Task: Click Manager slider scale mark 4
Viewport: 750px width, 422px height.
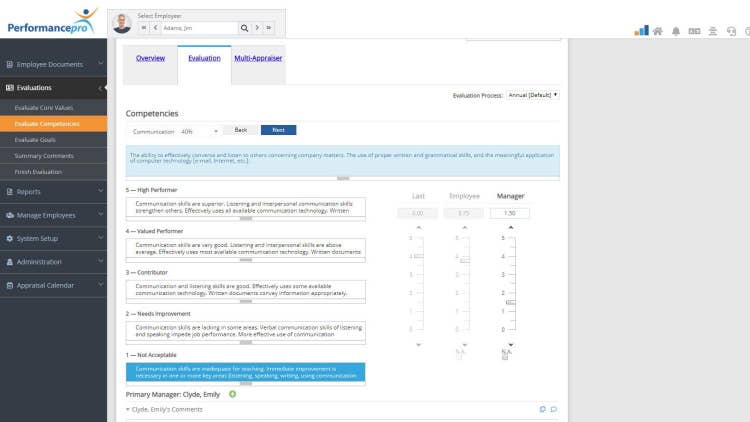Action: pos(503,256)
